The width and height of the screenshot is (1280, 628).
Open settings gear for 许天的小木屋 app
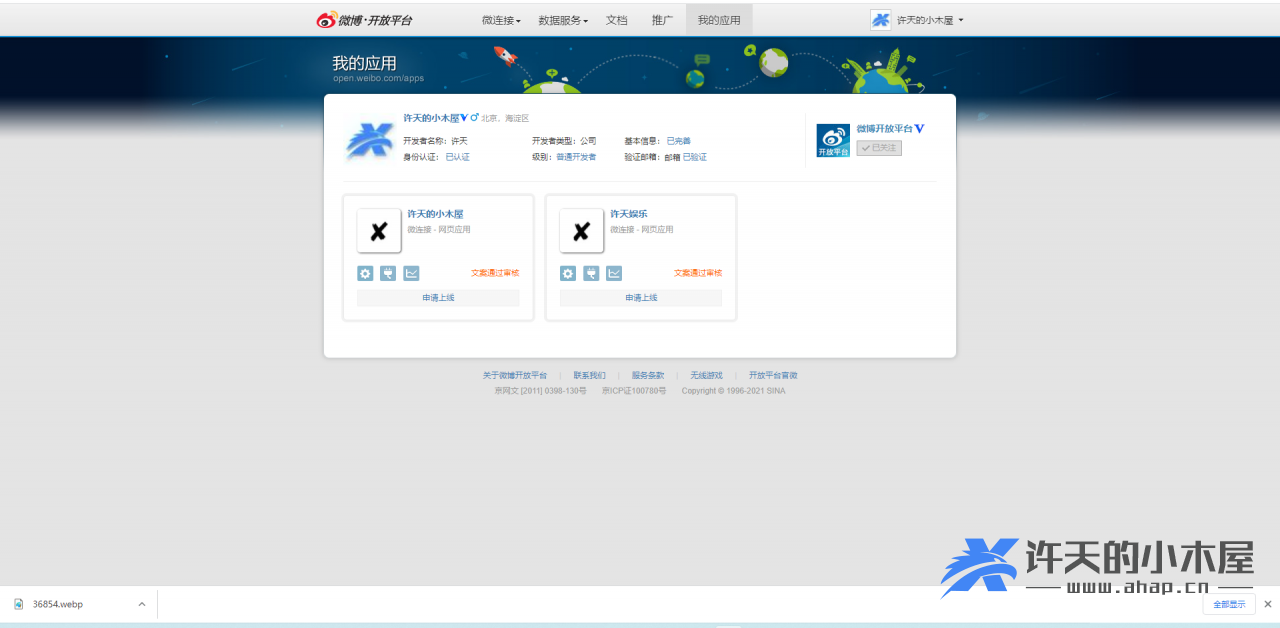365,273
